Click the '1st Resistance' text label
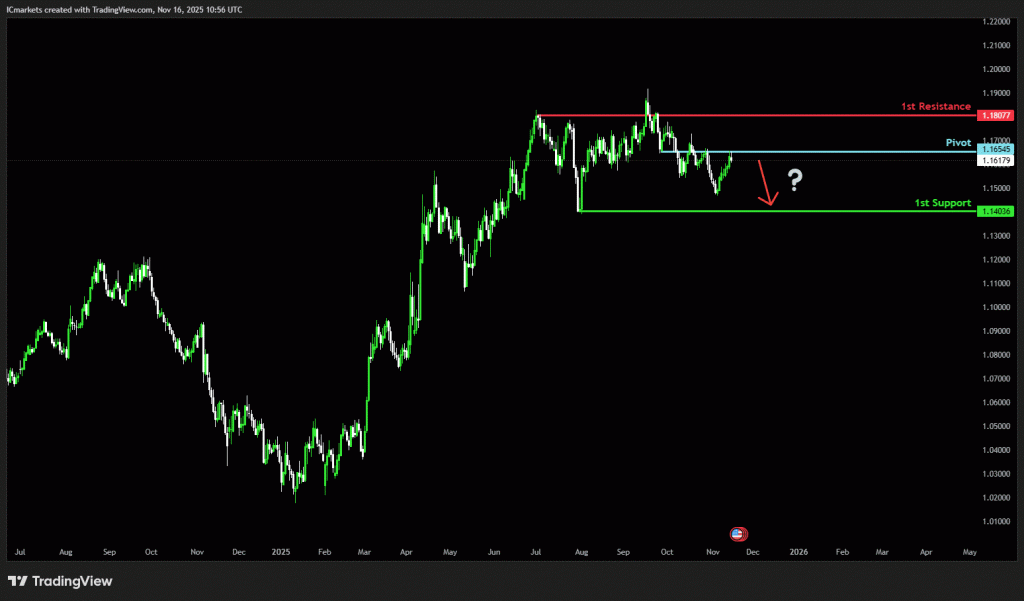Image resolution: width=1024 pixels, height=601 pixels. (937, 106)
